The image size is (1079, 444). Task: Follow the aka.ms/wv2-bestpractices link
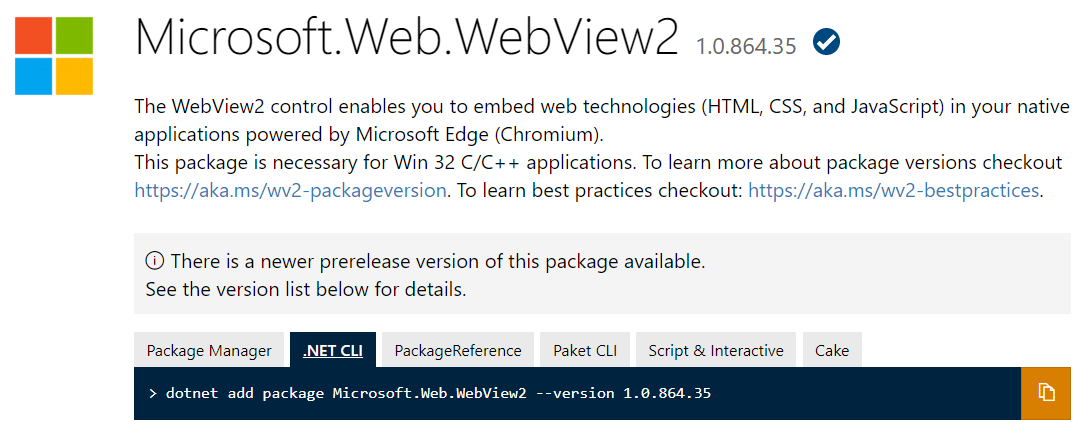893,190
